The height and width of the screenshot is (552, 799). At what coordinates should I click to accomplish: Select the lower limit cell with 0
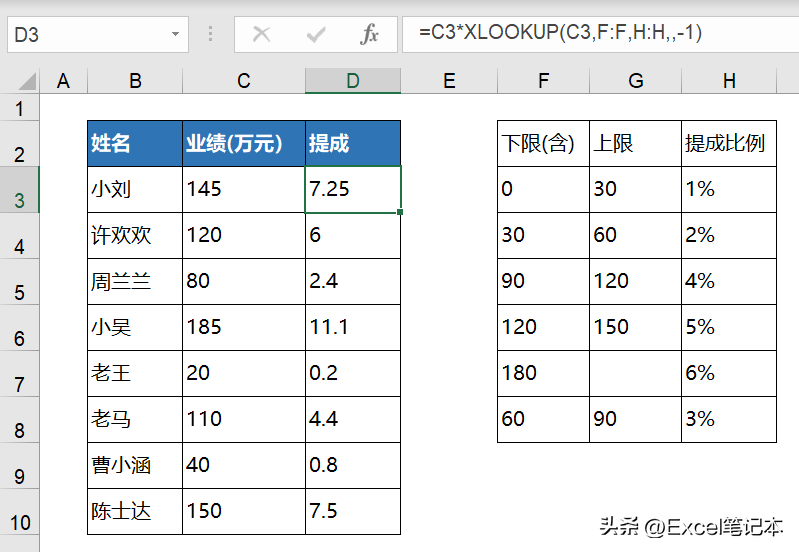(x=543, y=190)
